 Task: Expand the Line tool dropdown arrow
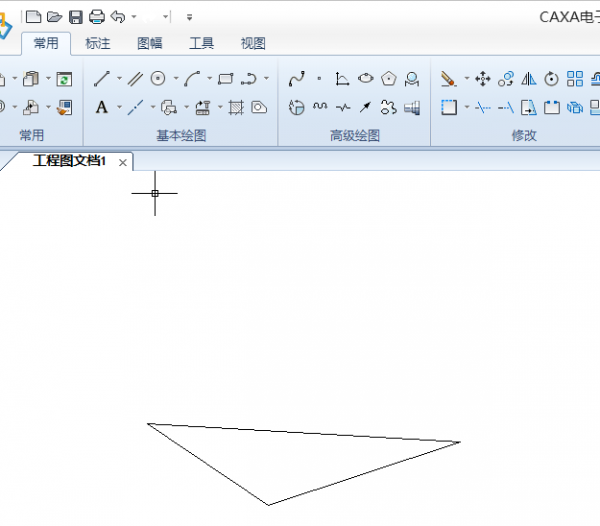coord(118,79)
